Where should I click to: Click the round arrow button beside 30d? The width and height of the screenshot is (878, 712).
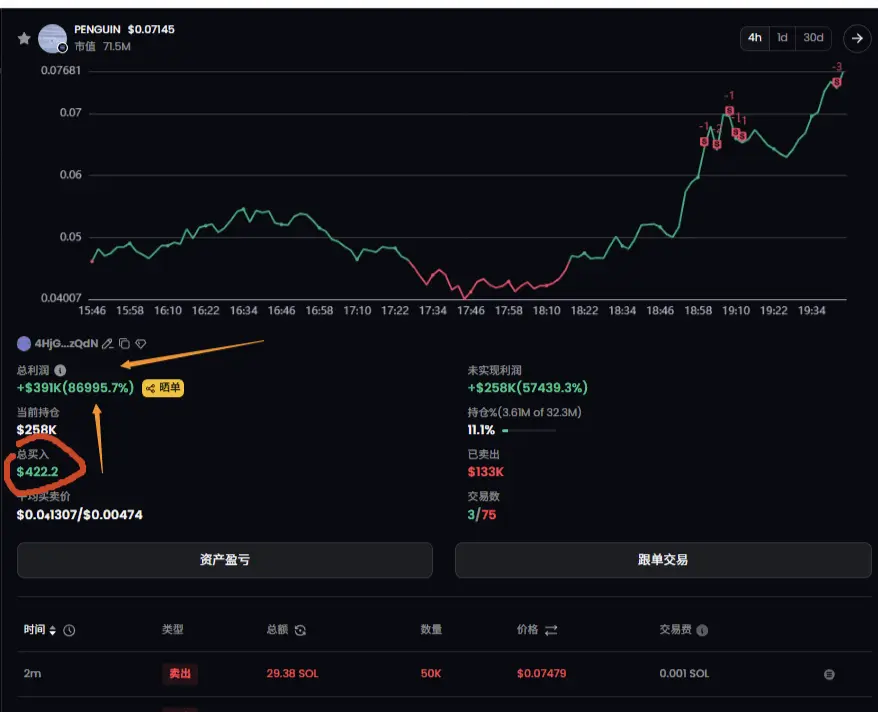point(857,38)
